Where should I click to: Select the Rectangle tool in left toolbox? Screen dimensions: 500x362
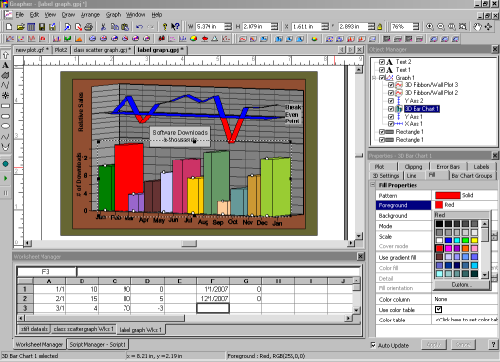[5, 106]
